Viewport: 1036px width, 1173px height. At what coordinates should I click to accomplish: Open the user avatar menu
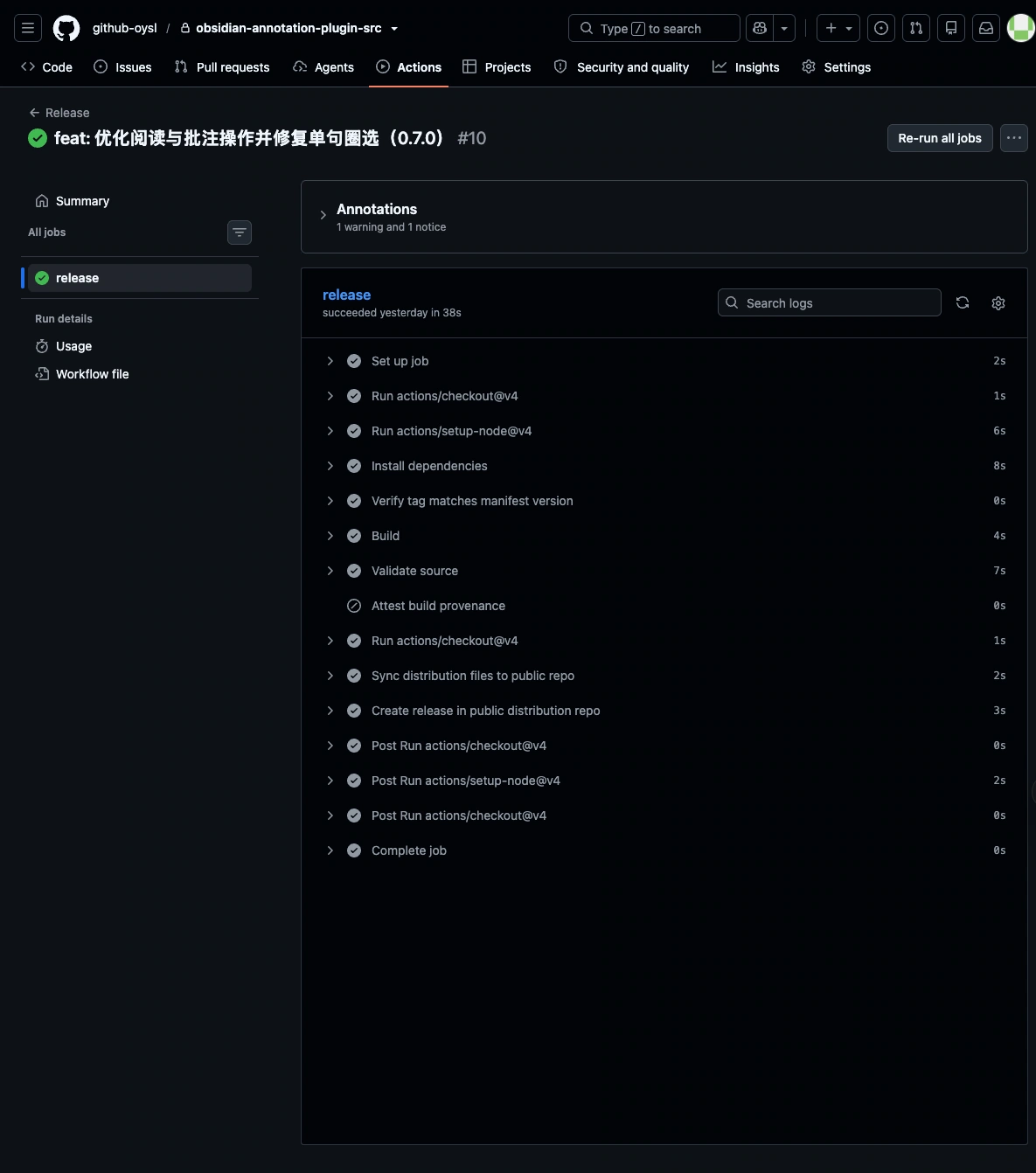tap(1021, 28)
